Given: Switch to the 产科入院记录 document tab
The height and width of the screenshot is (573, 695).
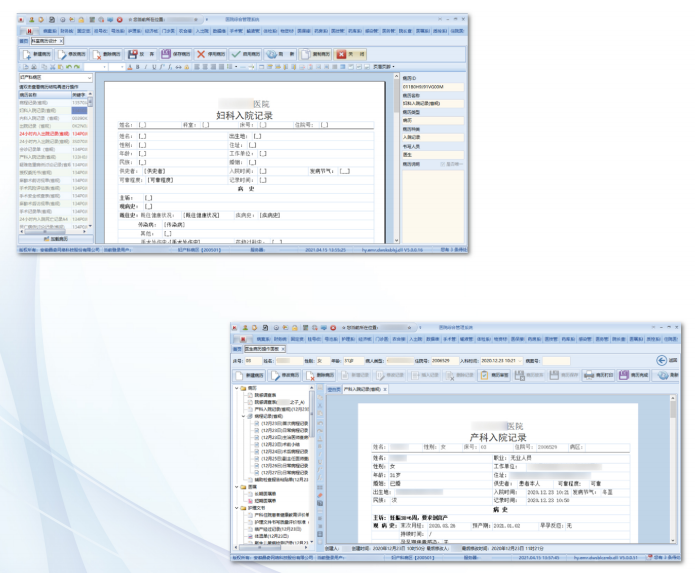Looking at the screenshot, I should [363, 389].
